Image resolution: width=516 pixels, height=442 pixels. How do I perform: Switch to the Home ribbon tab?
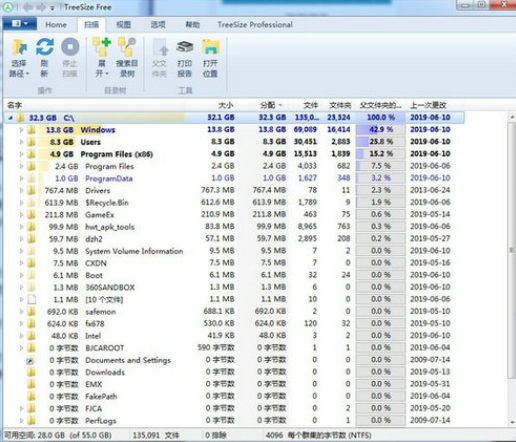point(56,25)
